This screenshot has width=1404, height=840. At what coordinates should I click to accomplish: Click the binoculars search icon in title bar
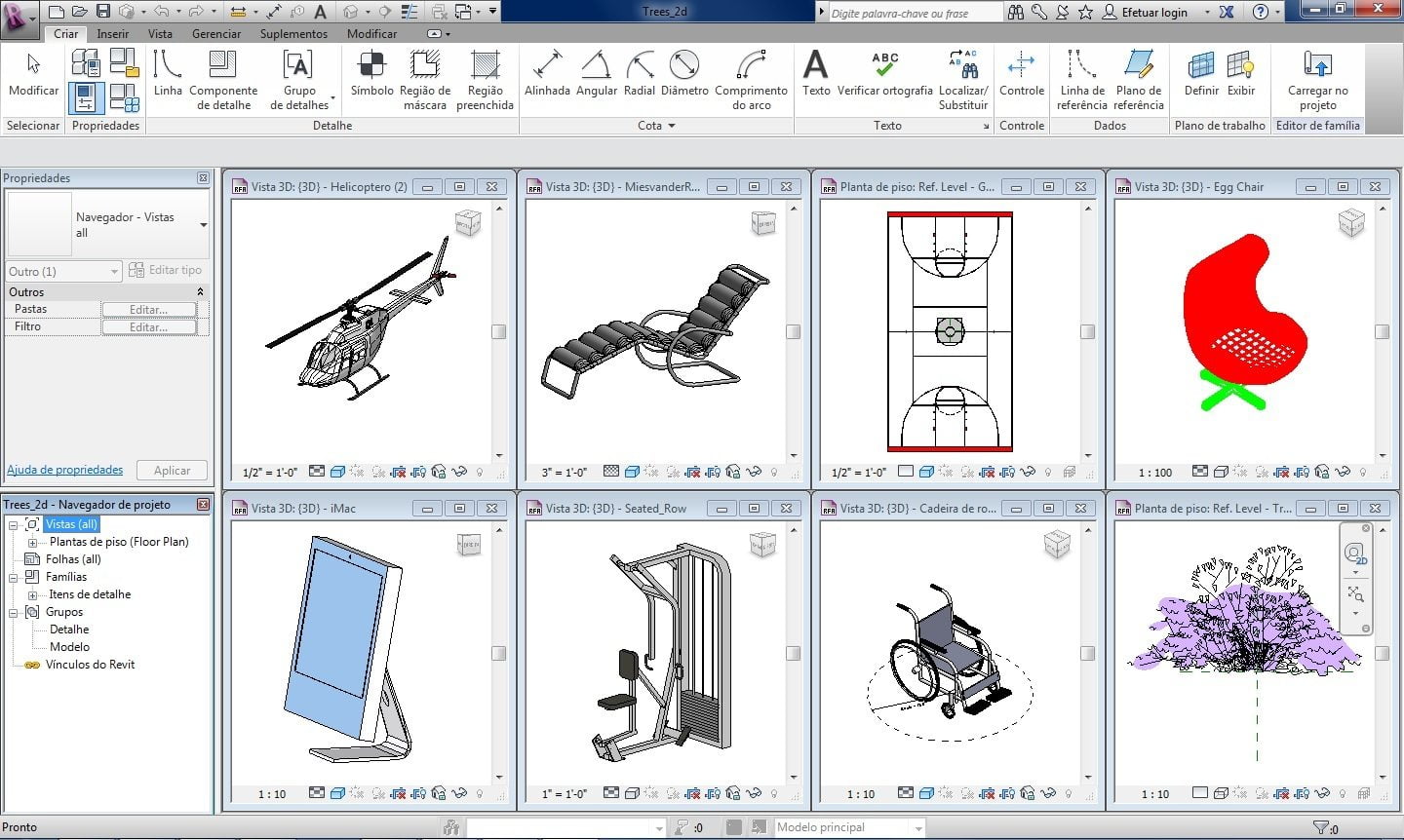coord(1016,12)
